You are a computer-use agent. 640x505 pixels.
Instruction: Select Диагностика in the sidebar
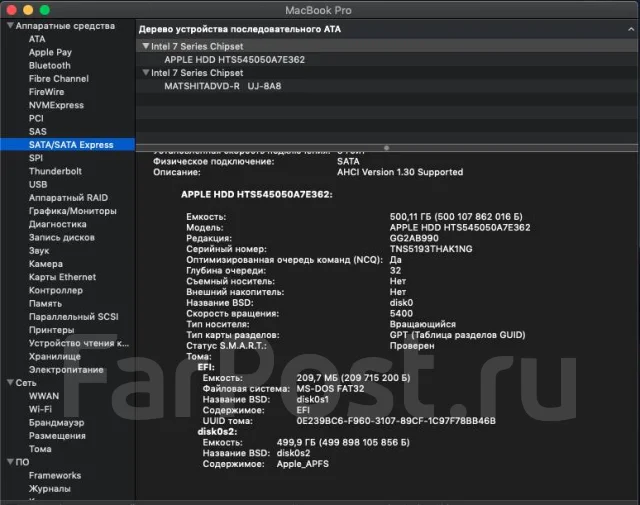point(58,224)
